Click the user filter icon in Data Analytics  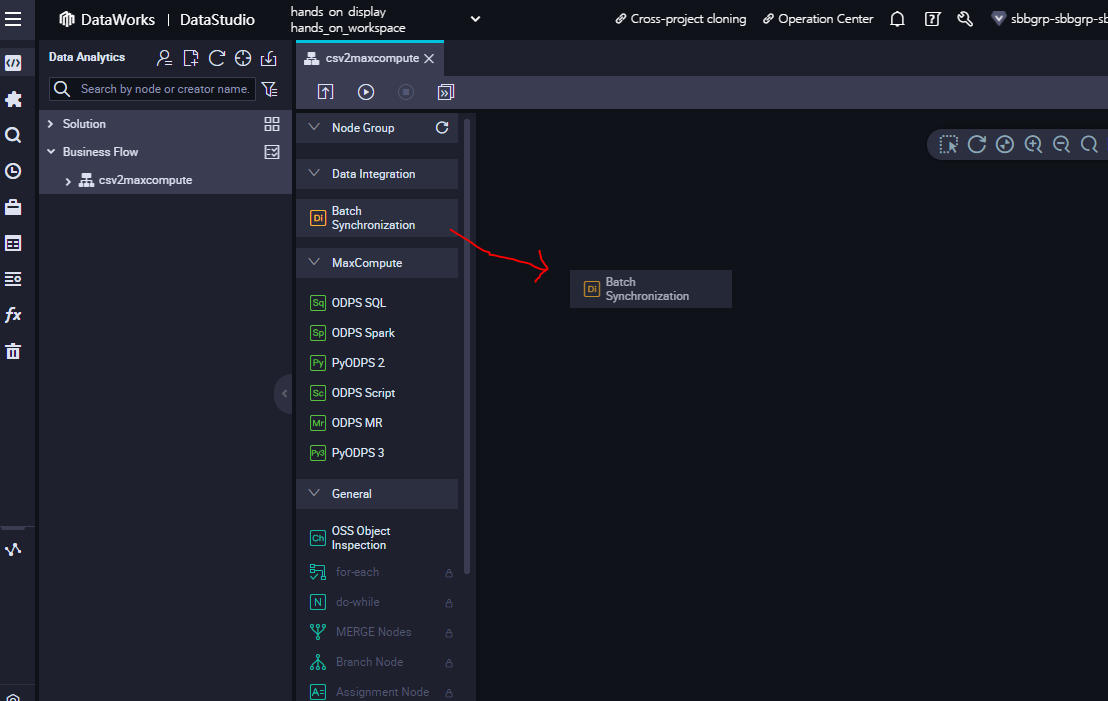pyautogui.click(x=164, y=58)
